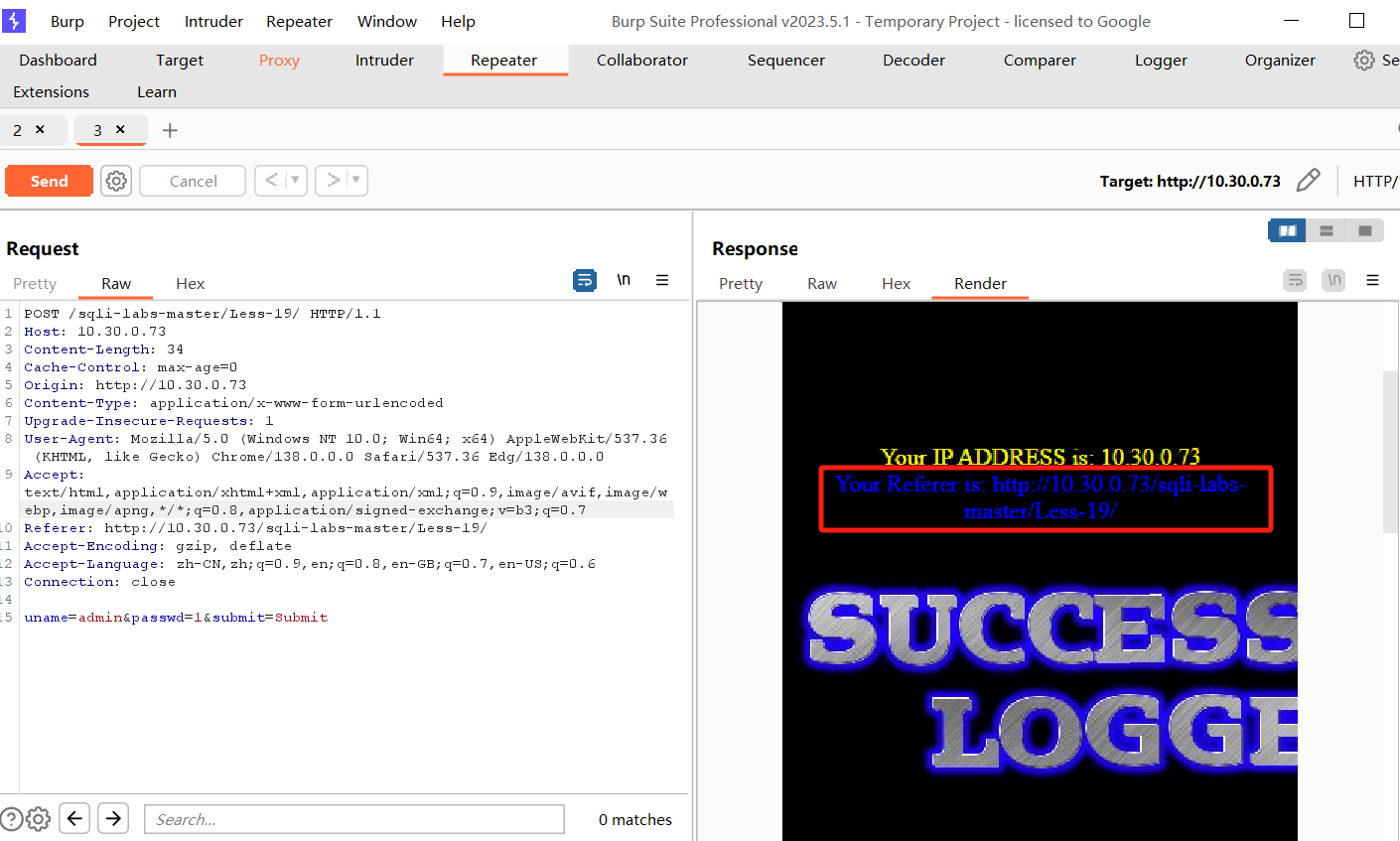The width and height of the screenshot is (1400, 841).
Task: Select top-bottom split layout view
Action: point(1326,230)
